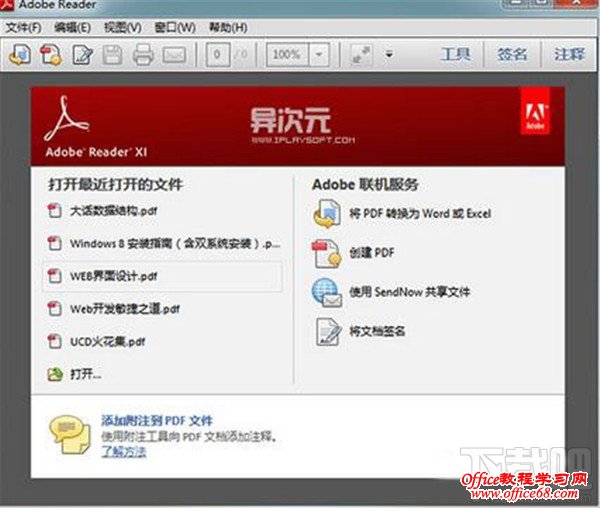Click the convert PDF to Word toolbar icon
This screenshot has width=600, height=508.
(x=20, y=55)
